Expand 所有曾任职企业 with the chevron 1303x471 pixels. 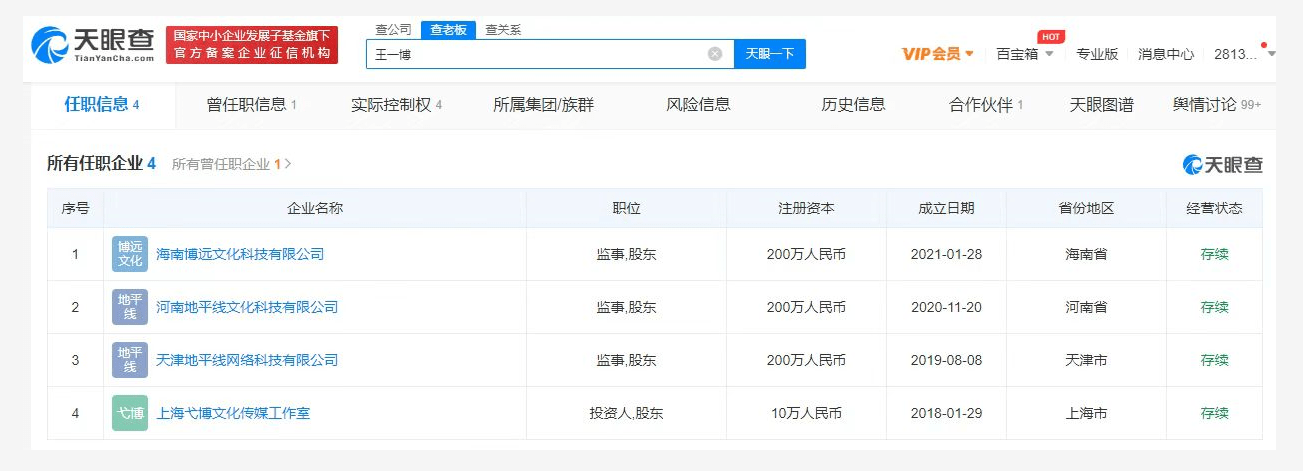pyautogui.click(x=289, y=164)
